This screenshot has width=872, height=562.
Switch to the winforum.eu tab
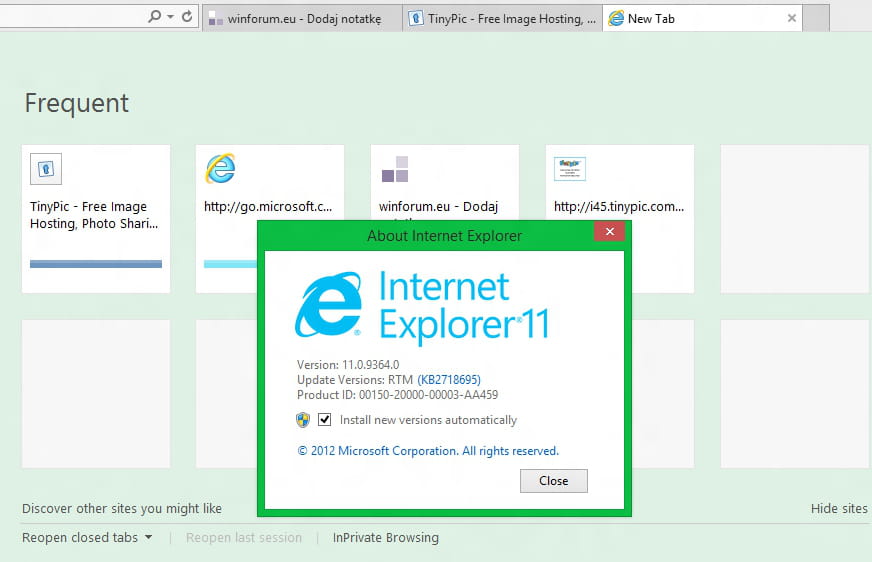point(302,18)
